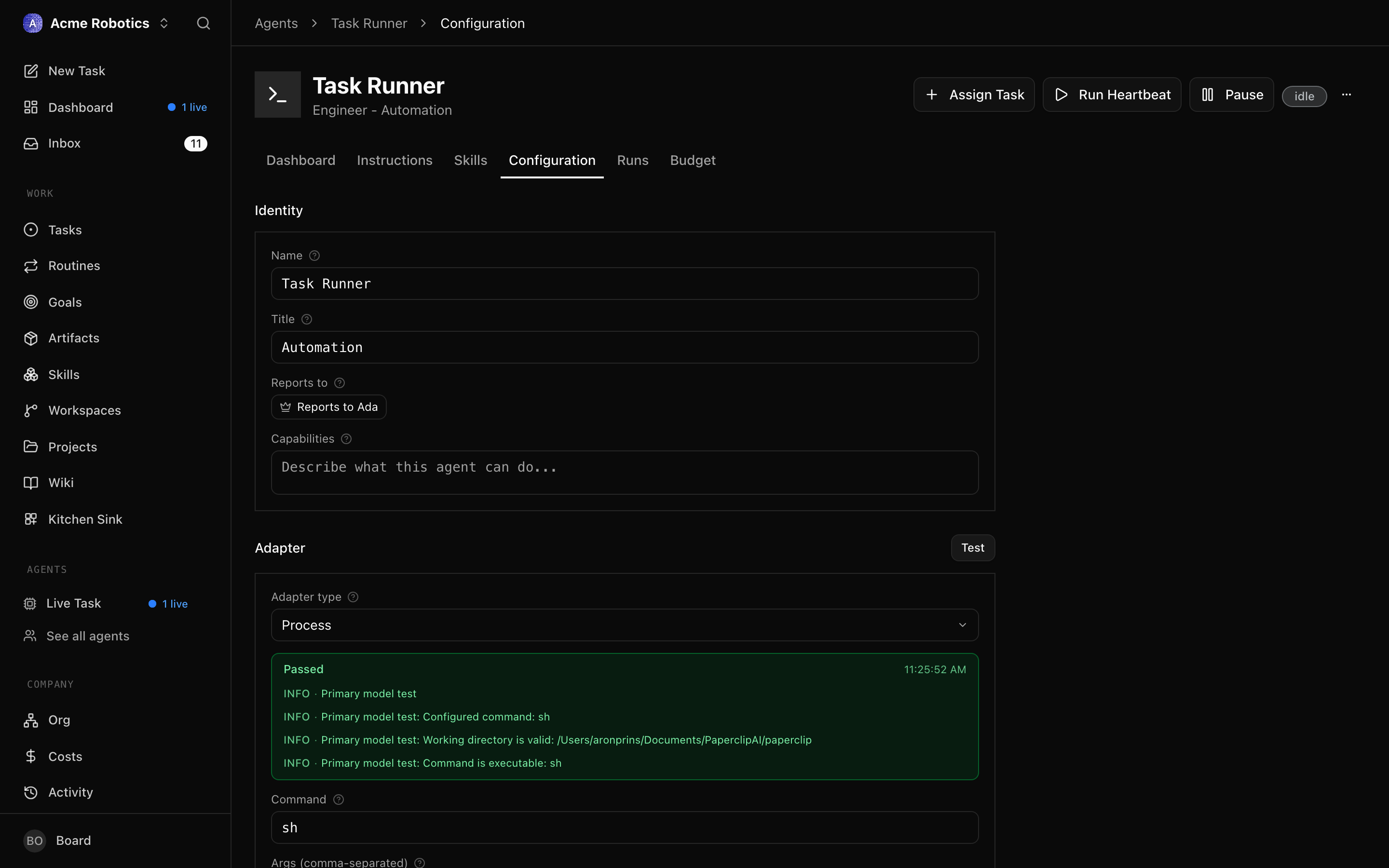Open Routines in the sidebar
The width and height of the screenshot is (1389, 868).
coord(115,266)
